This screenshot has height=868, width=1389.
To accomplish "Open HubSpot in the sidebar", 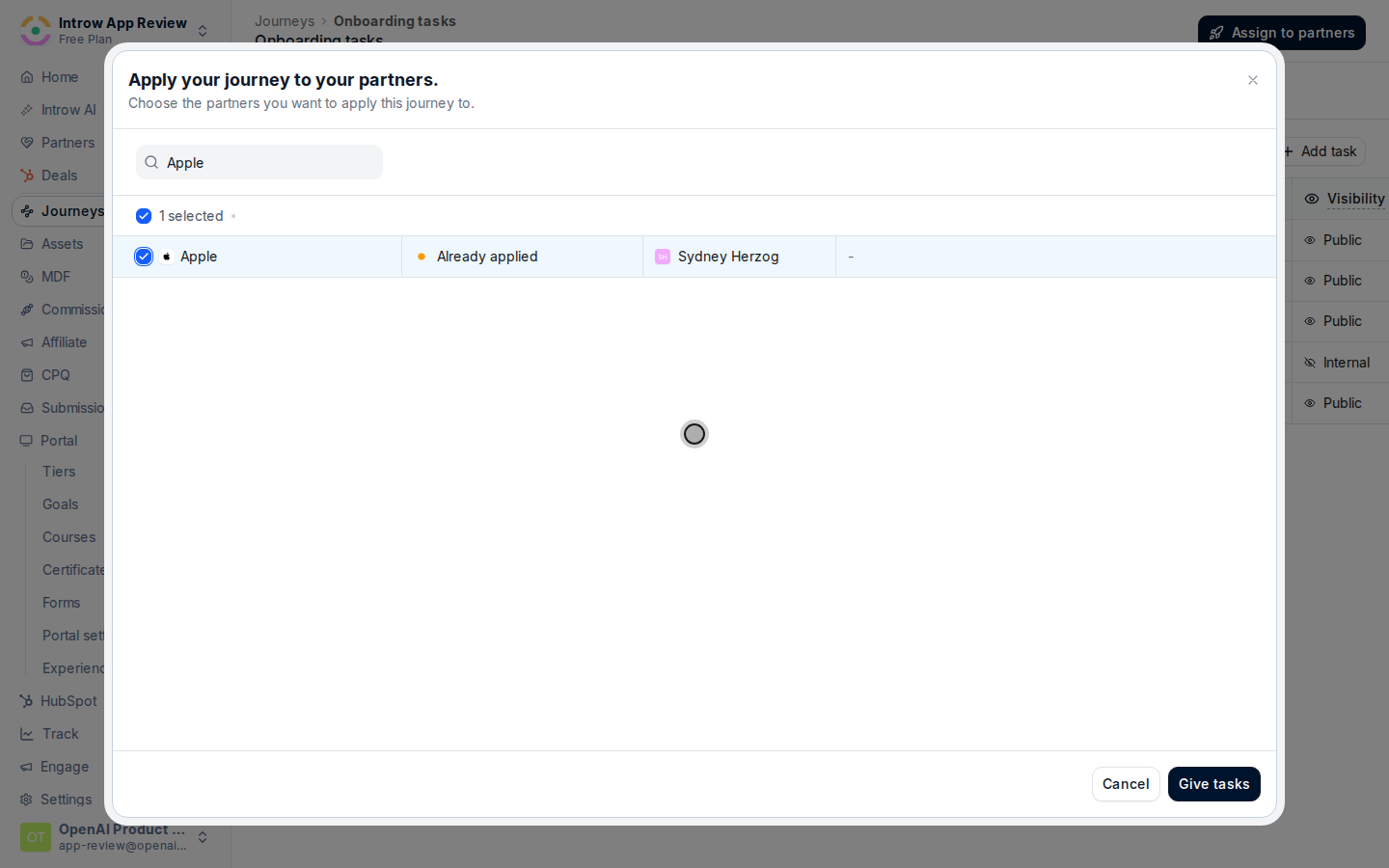I will pos(68,701).
